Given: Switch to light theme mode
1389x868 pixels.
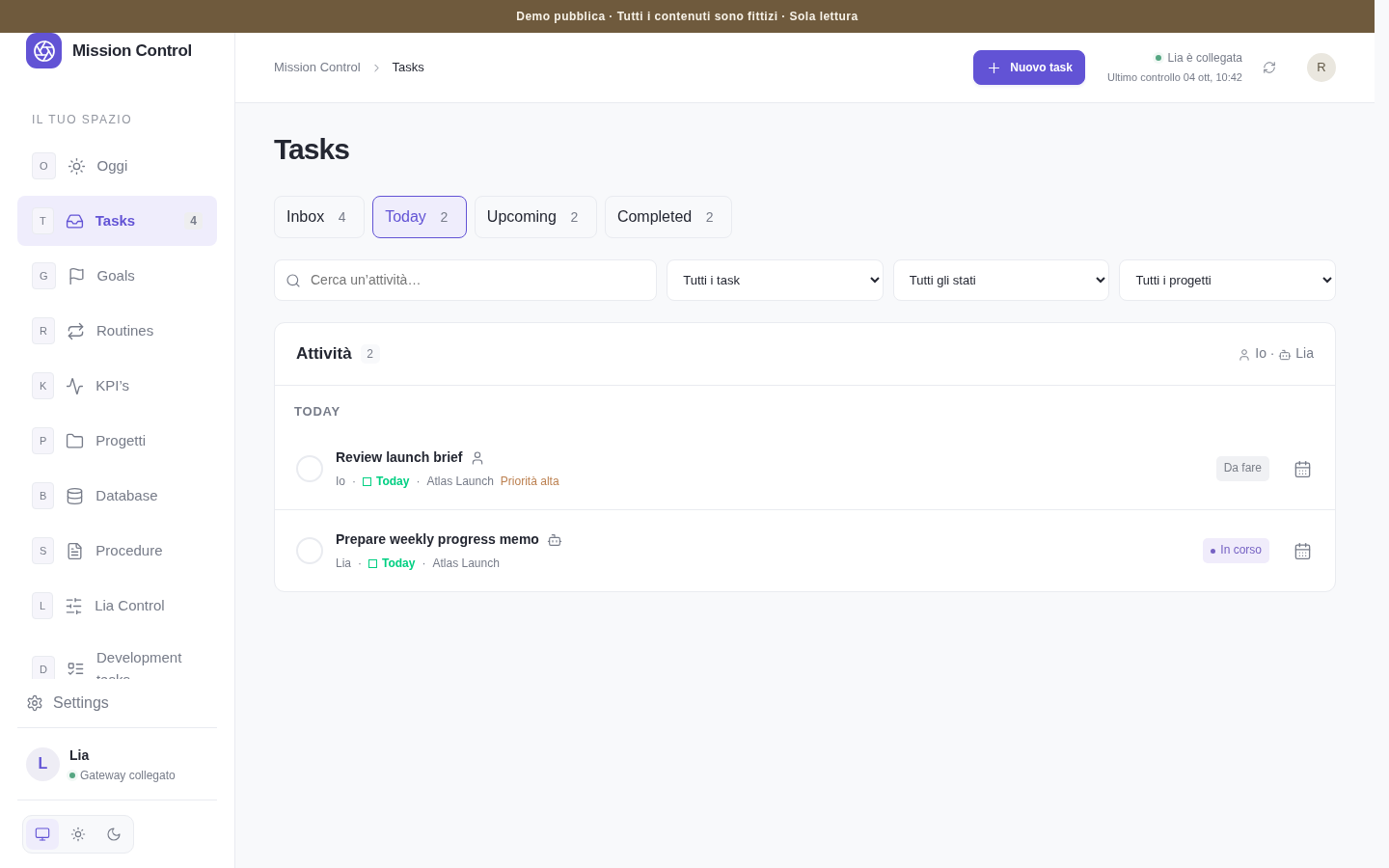Looking at the screenshot, I should pyautogui.click(x=78, y=834).
